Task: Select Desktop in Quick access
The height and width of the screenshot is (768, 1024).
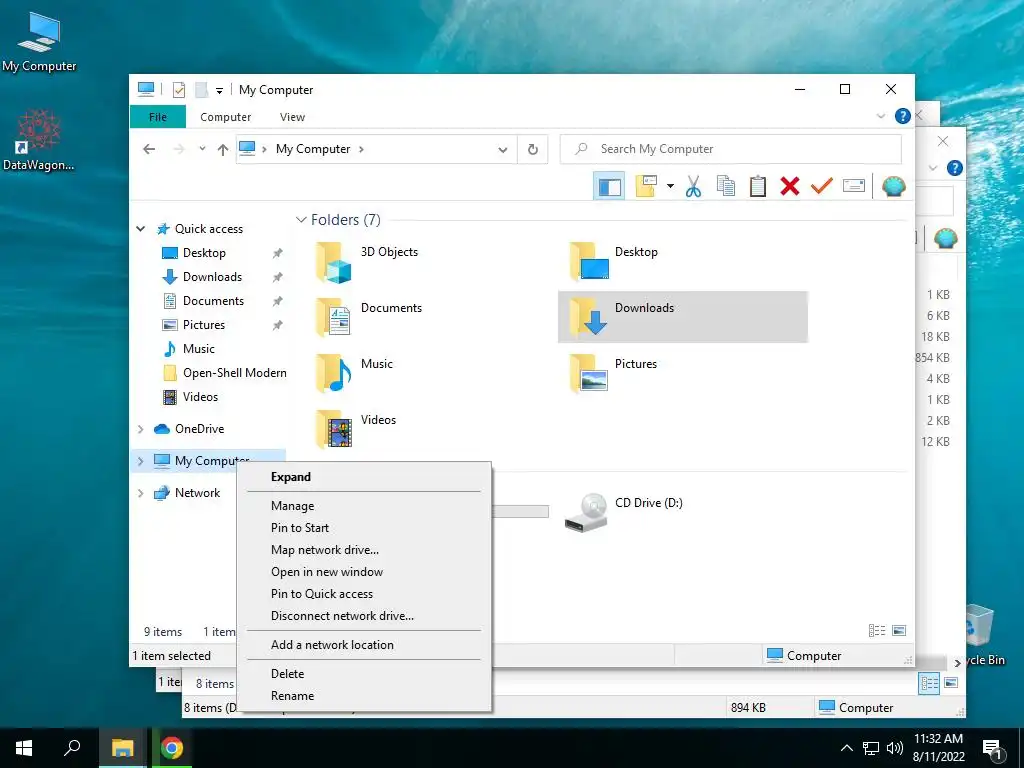Action: [204, 253]
